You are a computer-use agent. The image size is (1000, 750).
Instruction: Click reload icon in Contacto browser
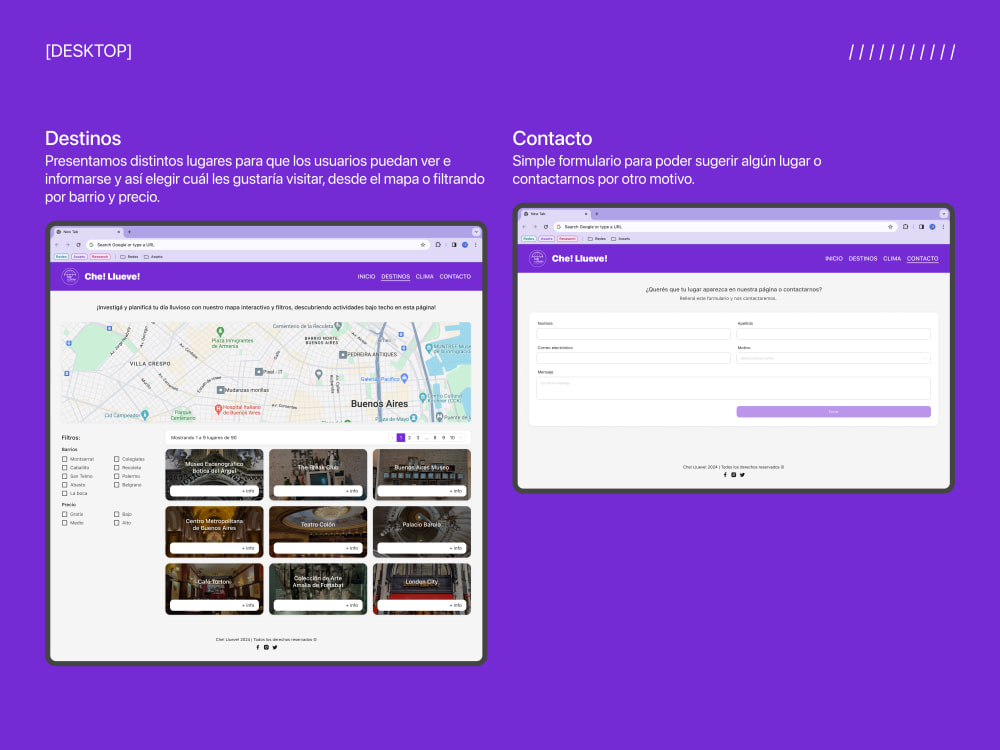546,227
